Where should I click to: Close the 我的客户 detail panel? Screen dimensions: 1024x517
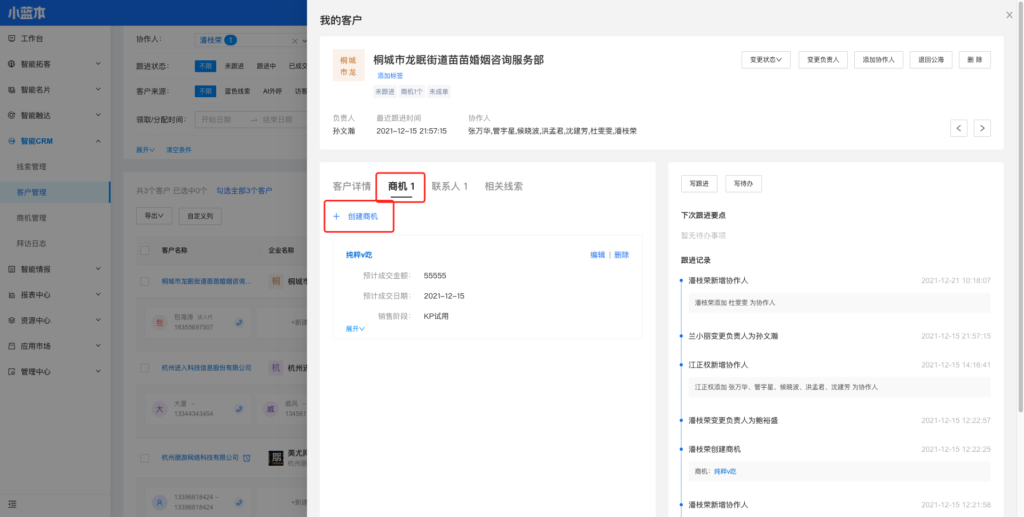[1008, 15]
